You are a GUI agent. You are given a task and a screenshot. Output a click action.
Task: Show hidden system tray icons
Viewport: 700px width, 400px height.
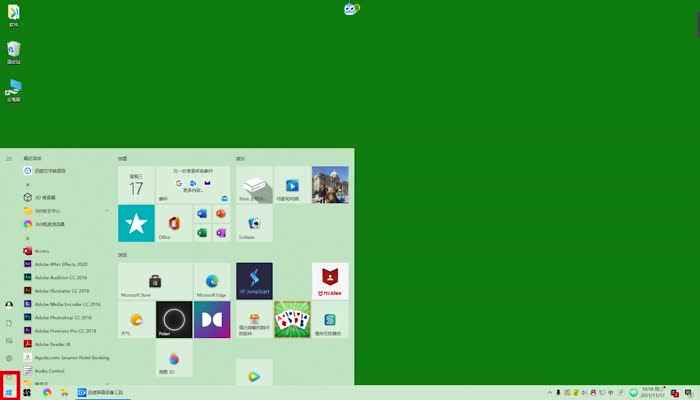548,392
